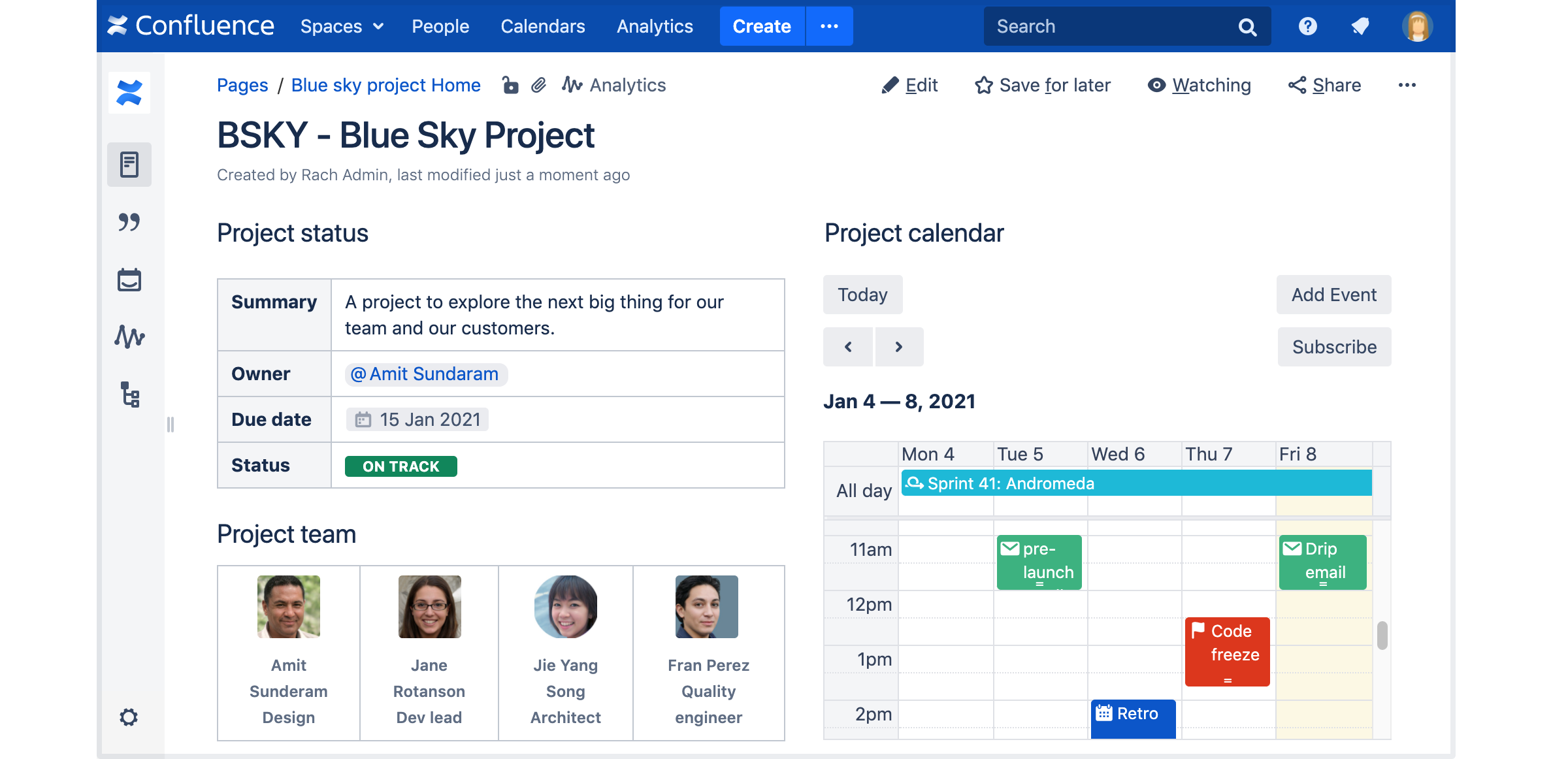The image size is (1568, 759).
Task: Click the envelope icon on Drip email event
Action: [1292, 548]
